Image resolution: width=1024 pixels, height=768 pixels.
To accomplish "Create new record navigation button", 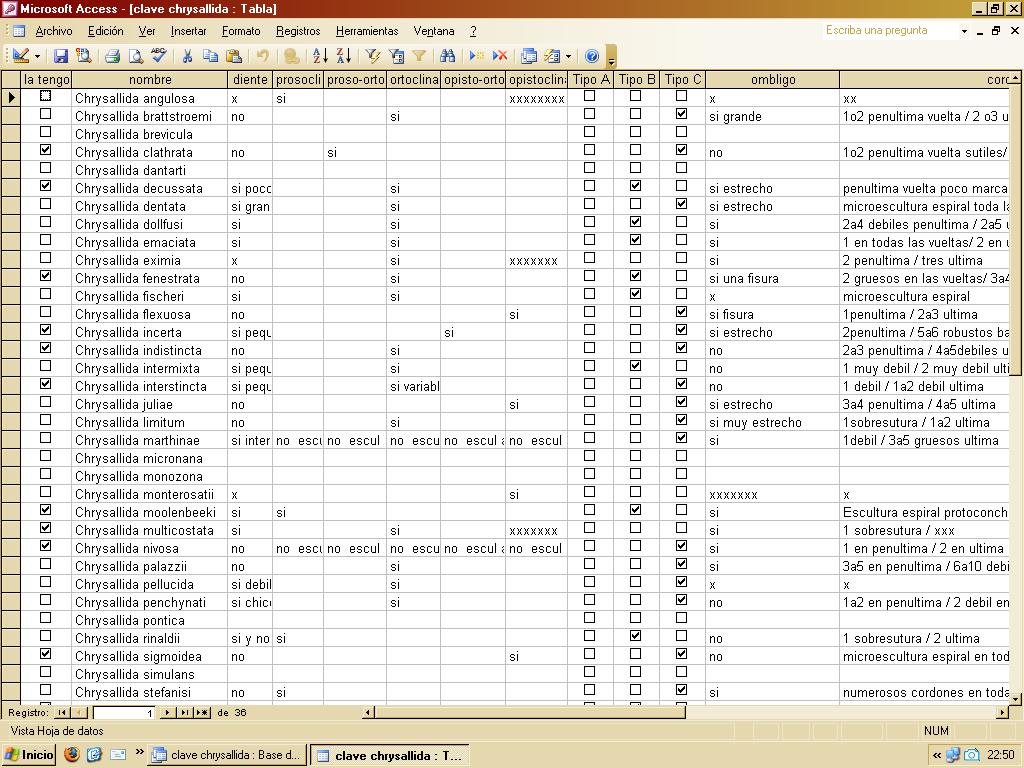I will tap(202, 712).
